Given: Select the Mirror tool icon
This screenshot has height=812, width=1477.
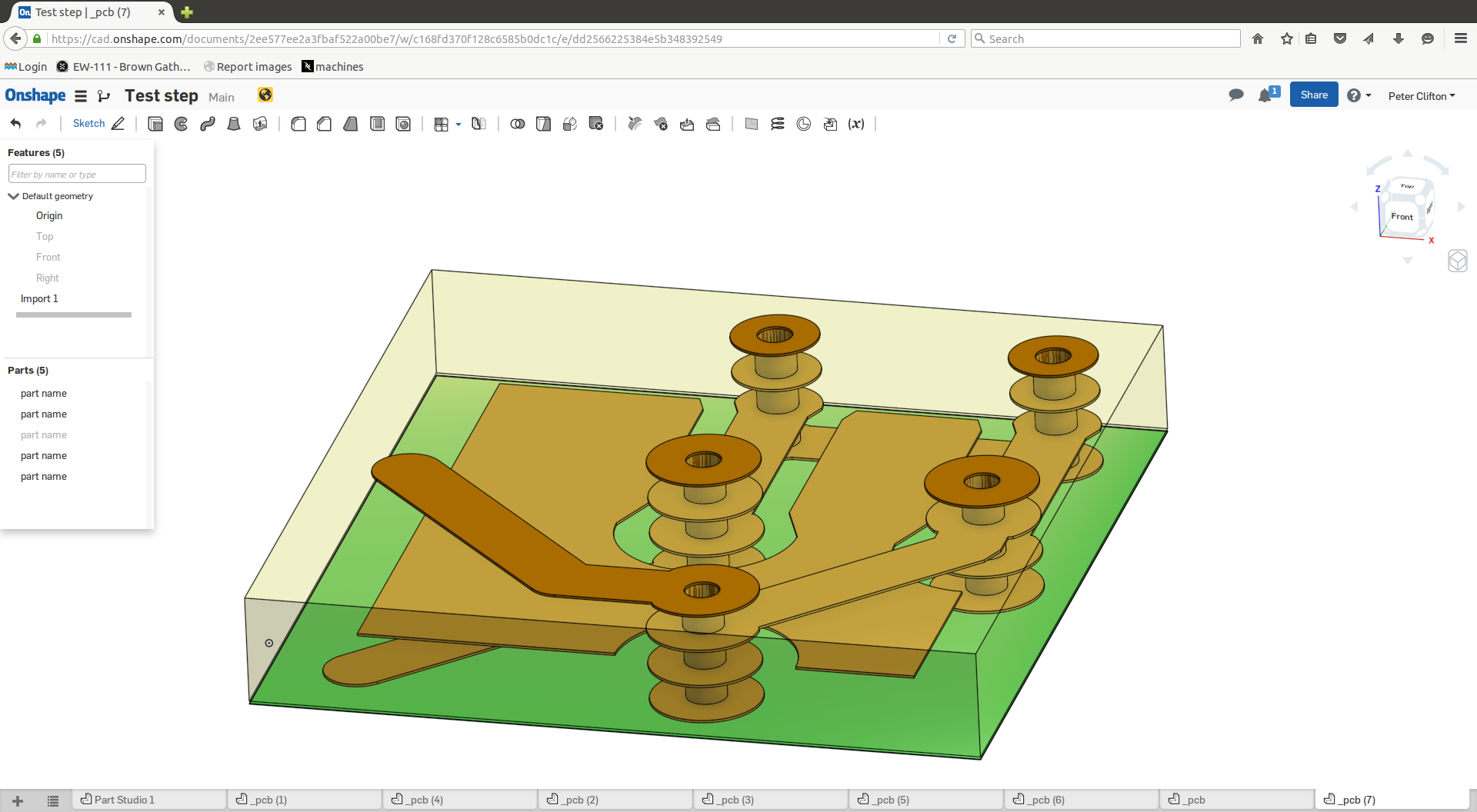Looking at the screenshot, I should coord(478,124).
